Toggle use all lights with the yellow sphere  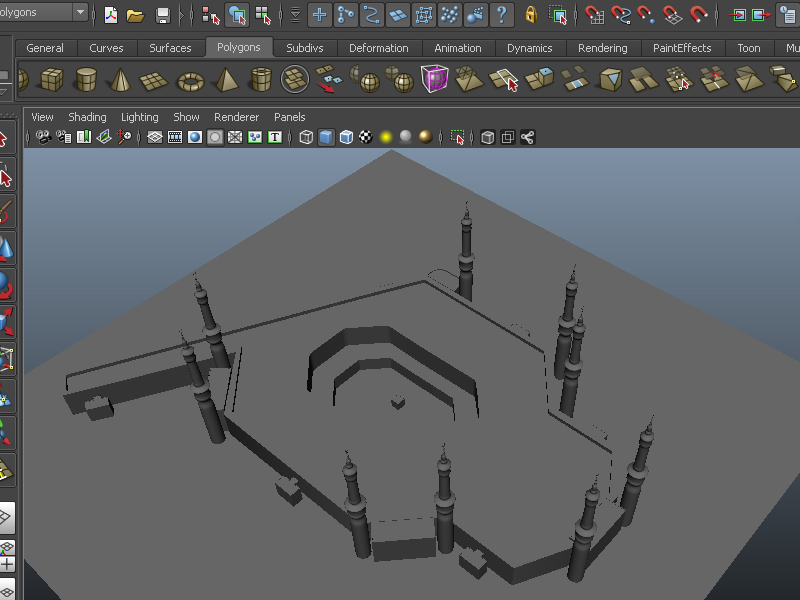click(x=386, y=137)
